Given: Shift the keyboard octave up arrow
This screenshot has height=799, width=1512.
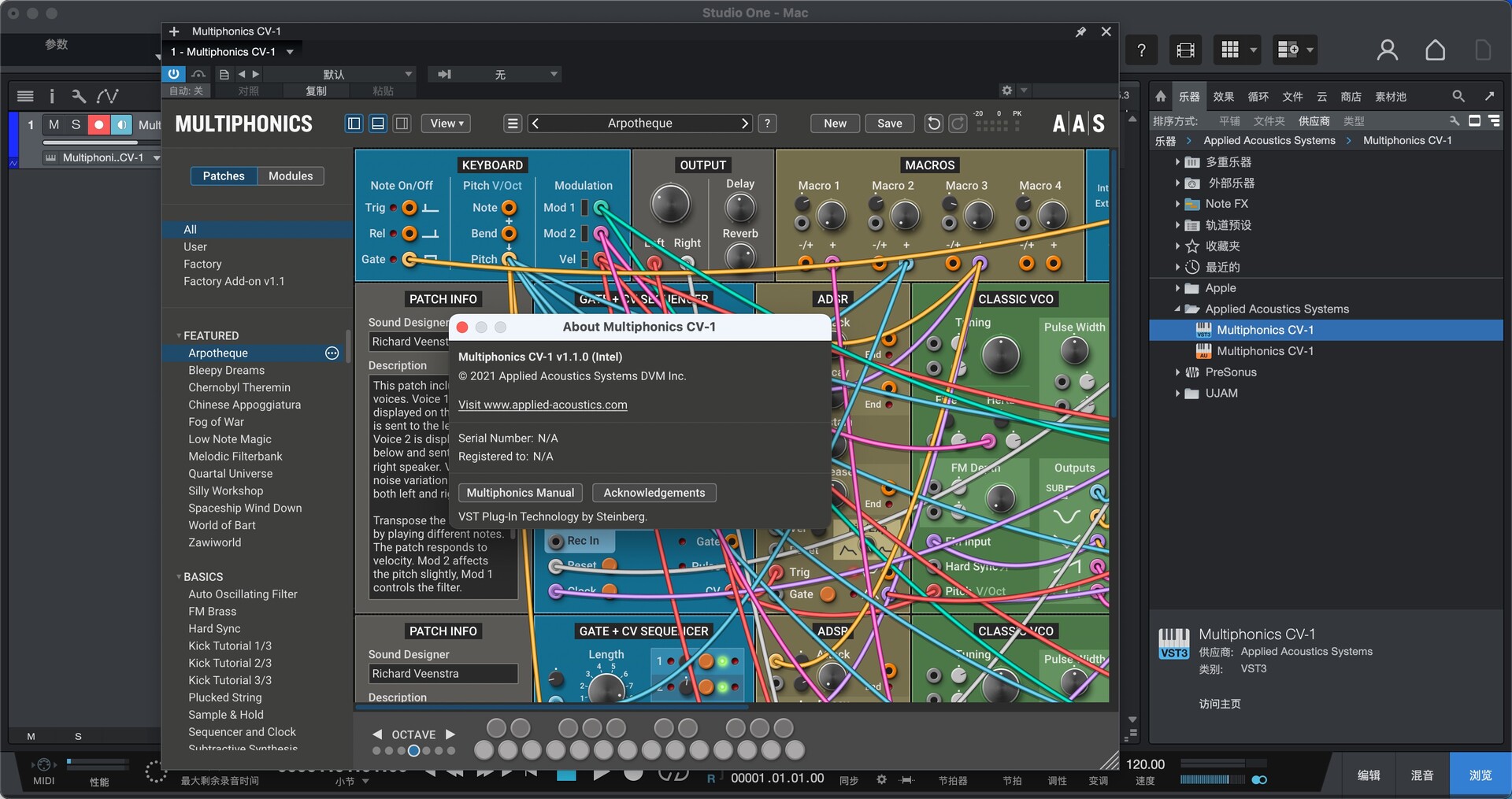Looking at the screenshot, I should point(450,734).
